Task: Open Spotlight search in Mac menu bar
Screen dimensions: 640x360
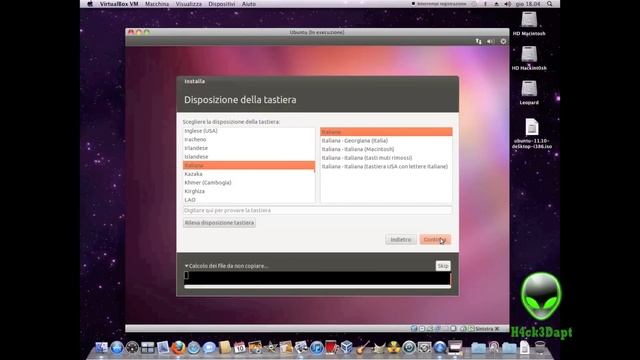Action: click(x=549, y=4)
